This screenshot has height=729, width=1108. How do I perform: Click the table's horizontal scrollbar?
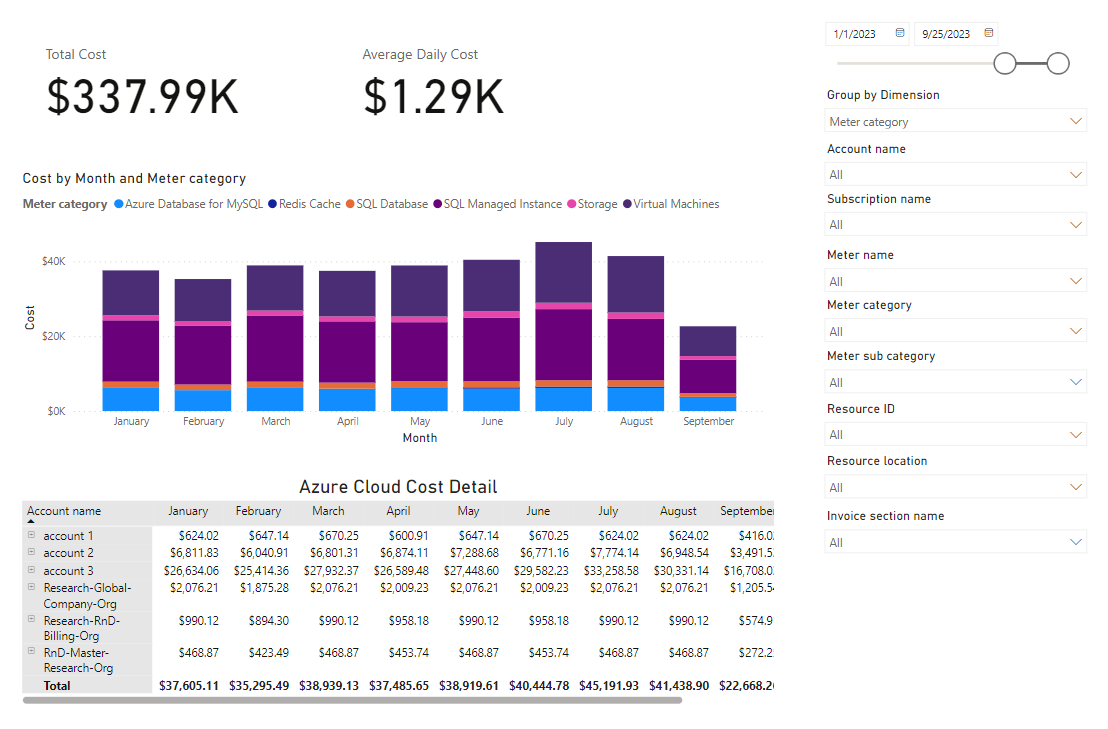(352, 700)
